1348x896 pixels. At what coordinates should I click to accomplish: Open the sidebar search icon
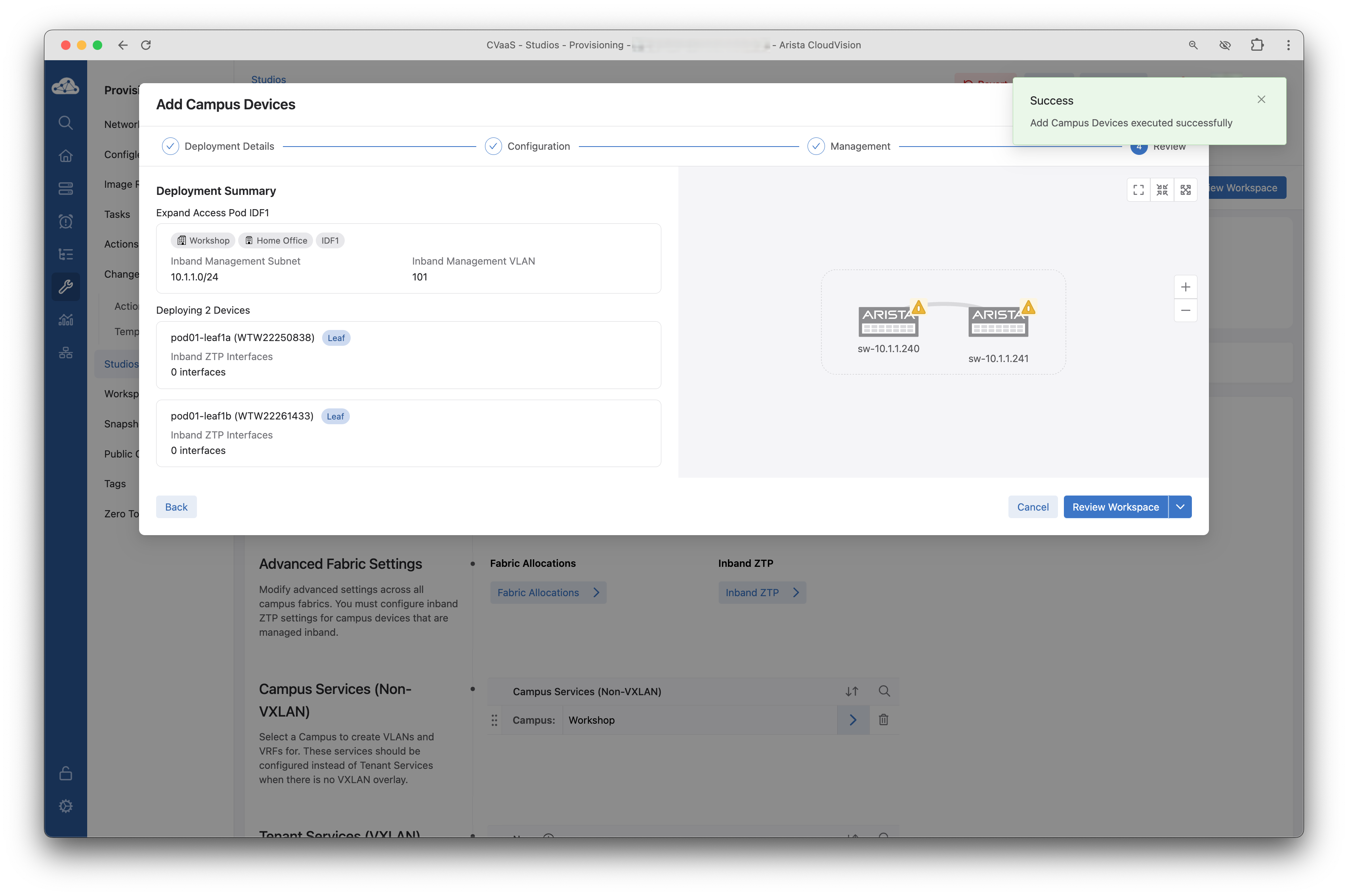(x=66, y=123)
